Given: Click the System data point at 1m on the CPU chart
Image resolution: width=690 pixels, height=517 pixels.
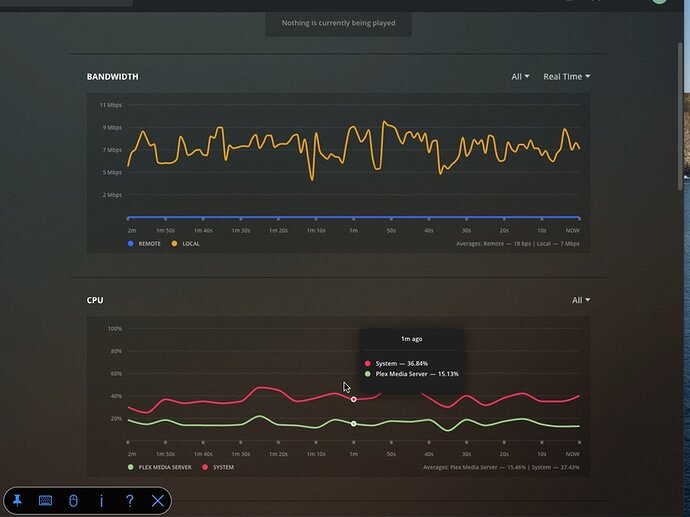Looking at the screenshot, I should (x=353, y=400).
